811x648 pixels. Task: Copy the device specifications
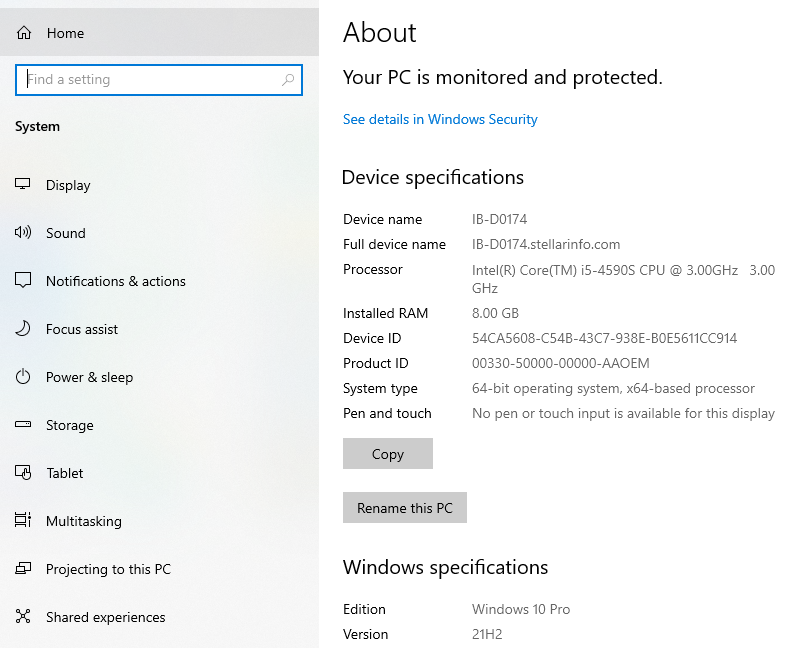tap(388, 454)
